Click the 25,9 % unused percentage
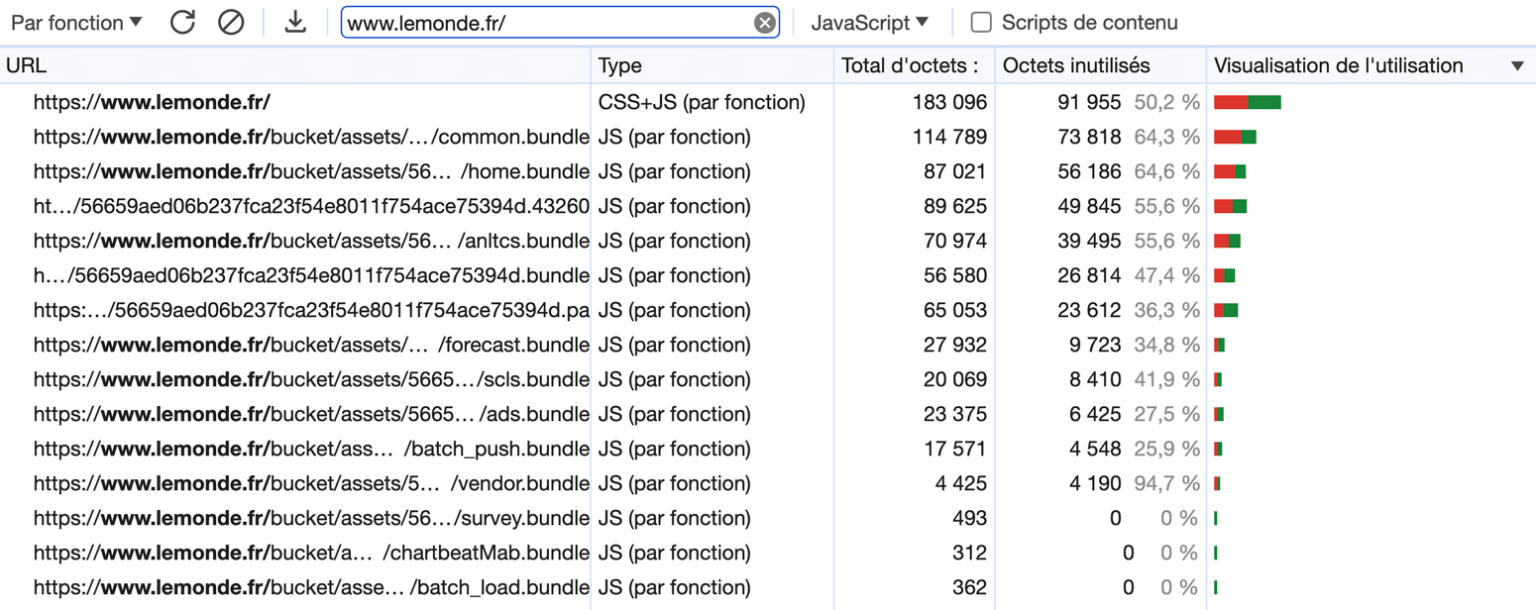Image resolution: width=1536 pixels, height=610 pixels. pos(1167,449)
